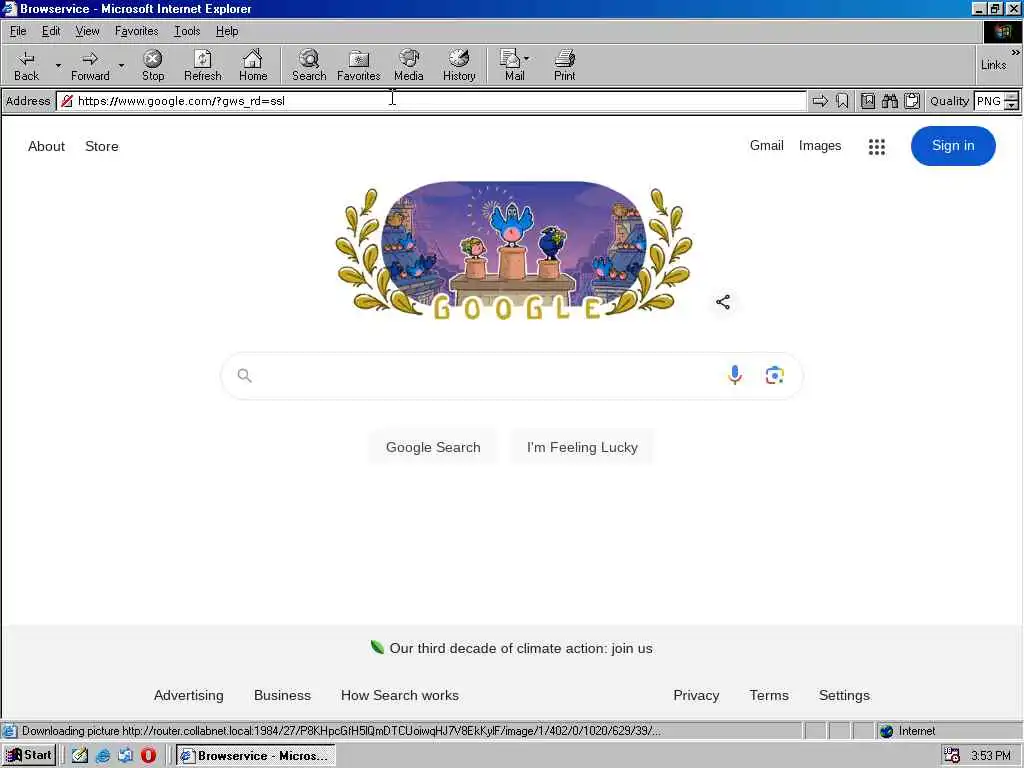Open the File menu
This screenshot has height=768, width=1024.
(18, 31)
